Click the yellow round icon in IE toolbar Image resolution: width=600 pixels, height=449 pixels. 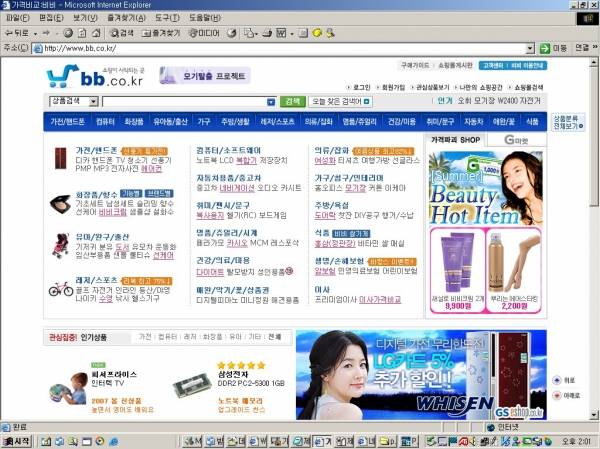pos(317,33)
